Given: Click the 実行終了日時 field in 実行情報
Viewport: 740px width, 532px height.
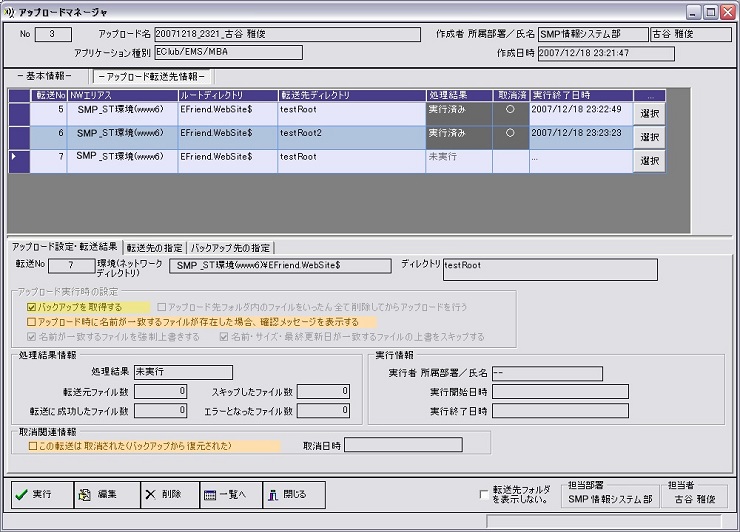Looking at the screenshot, I should [560, 411].
